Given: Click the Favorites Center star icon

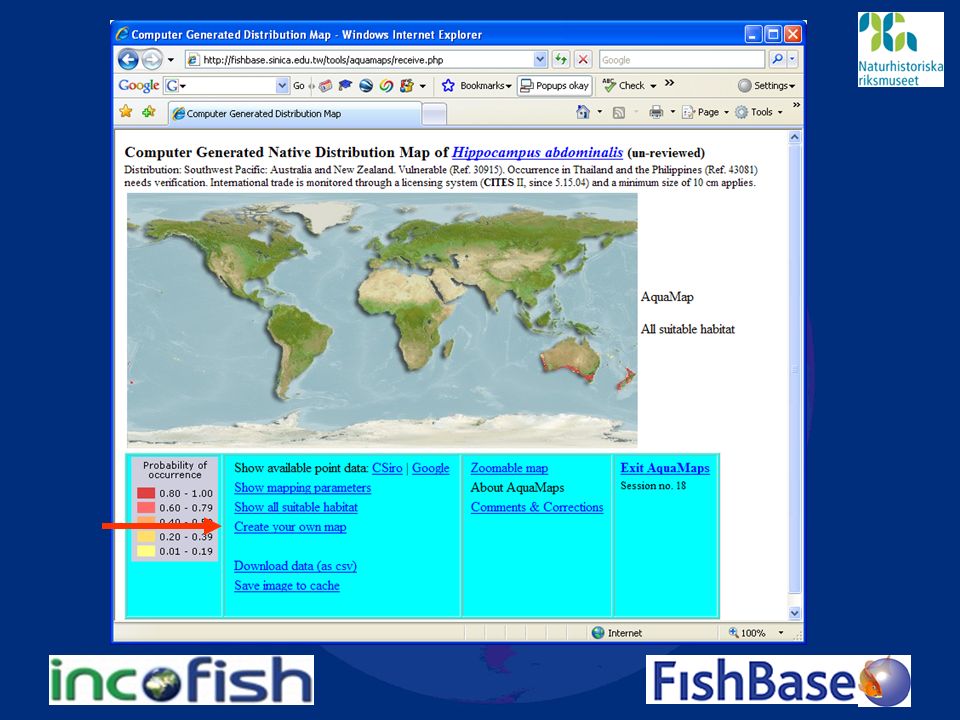Looking at the screenshot, I should coord(126,111).
